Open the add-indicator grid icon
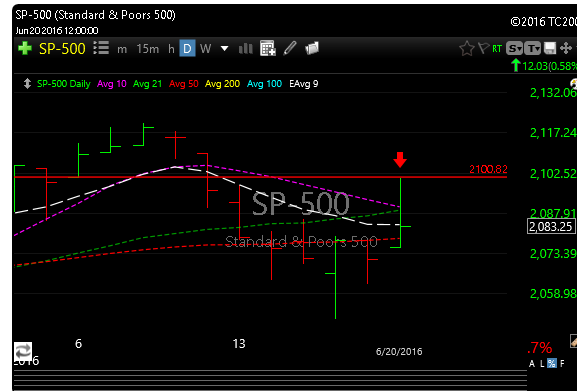 tap(268, 48)
